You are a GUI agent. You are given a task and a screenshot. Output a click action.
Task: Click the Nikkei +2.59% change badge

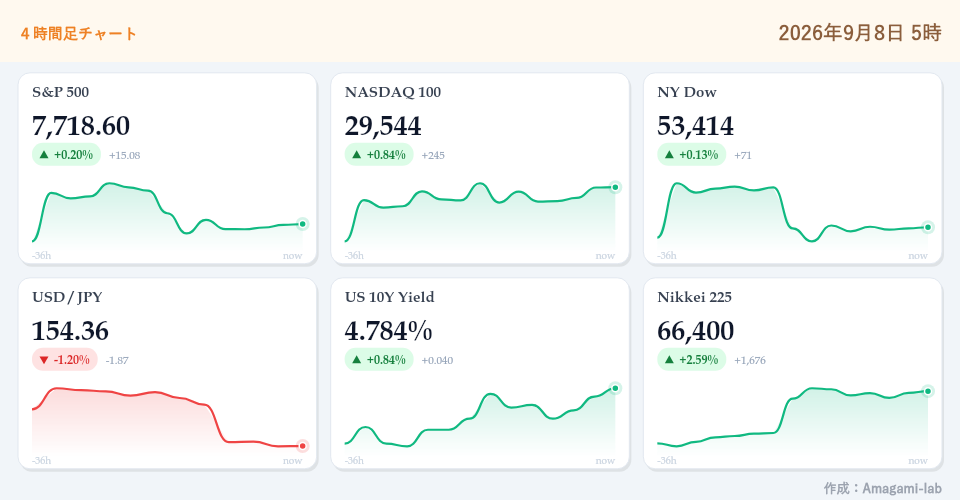692,360
